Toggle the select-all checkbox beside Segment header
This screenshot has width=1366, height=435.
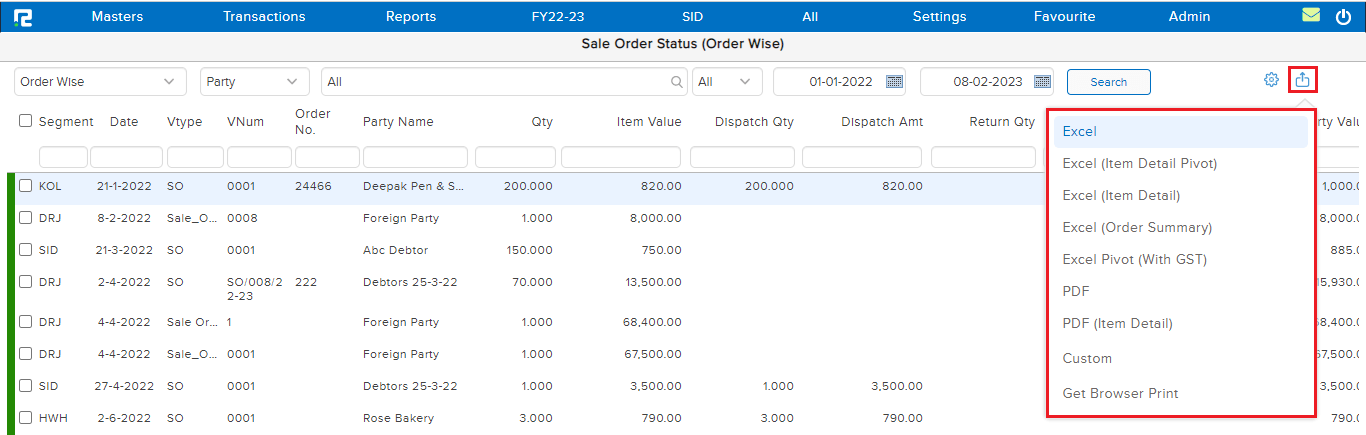(26, 121)
